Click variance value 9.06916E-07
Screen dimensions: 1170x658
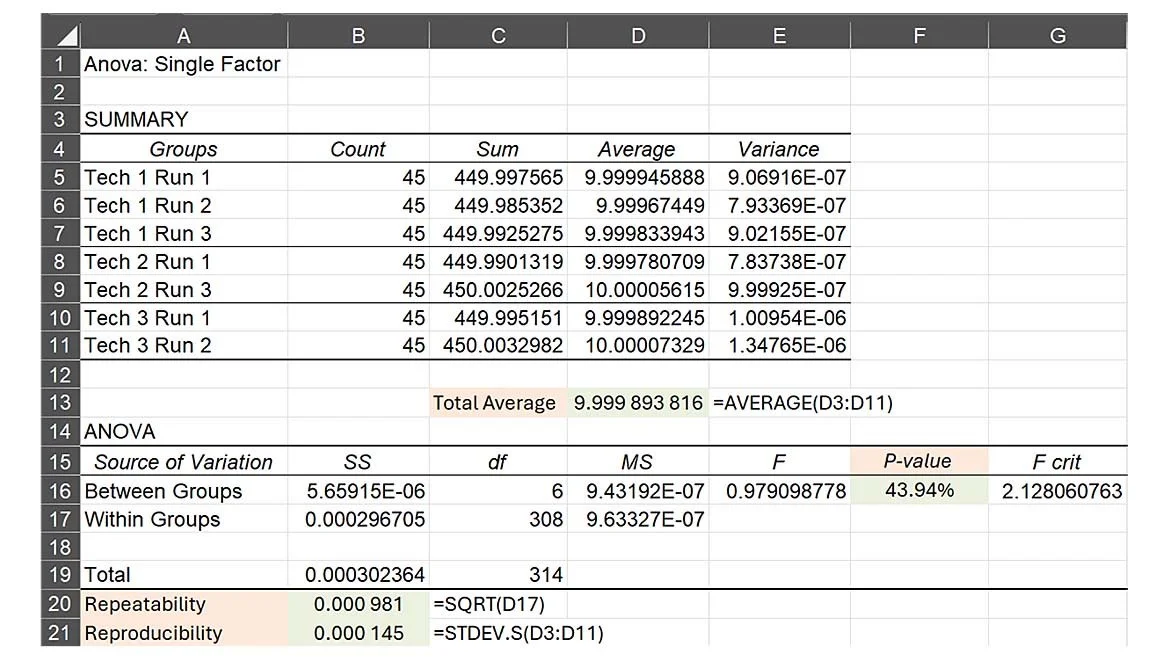779,177
